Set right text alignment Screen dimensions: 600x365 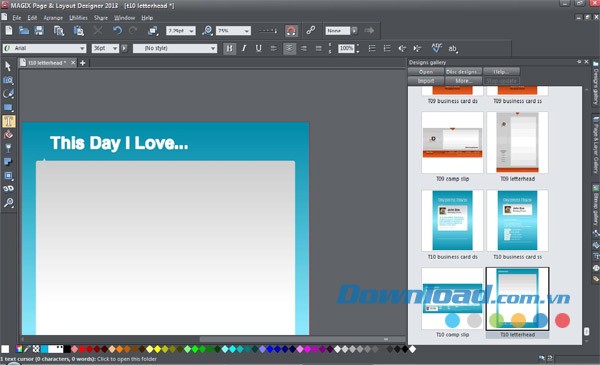tap(303, 48)
